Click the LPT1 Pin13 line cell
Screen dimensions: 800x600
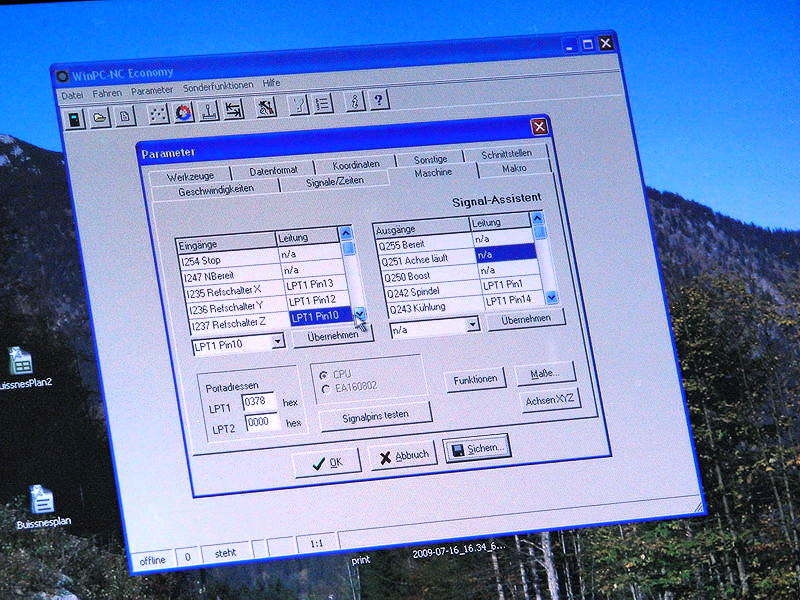(315, 284)
